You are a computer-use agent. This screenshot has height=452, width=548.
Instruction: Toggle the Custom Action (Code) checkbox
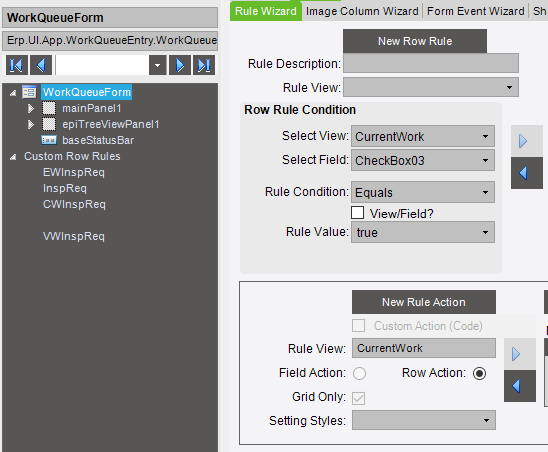(359, 325)
